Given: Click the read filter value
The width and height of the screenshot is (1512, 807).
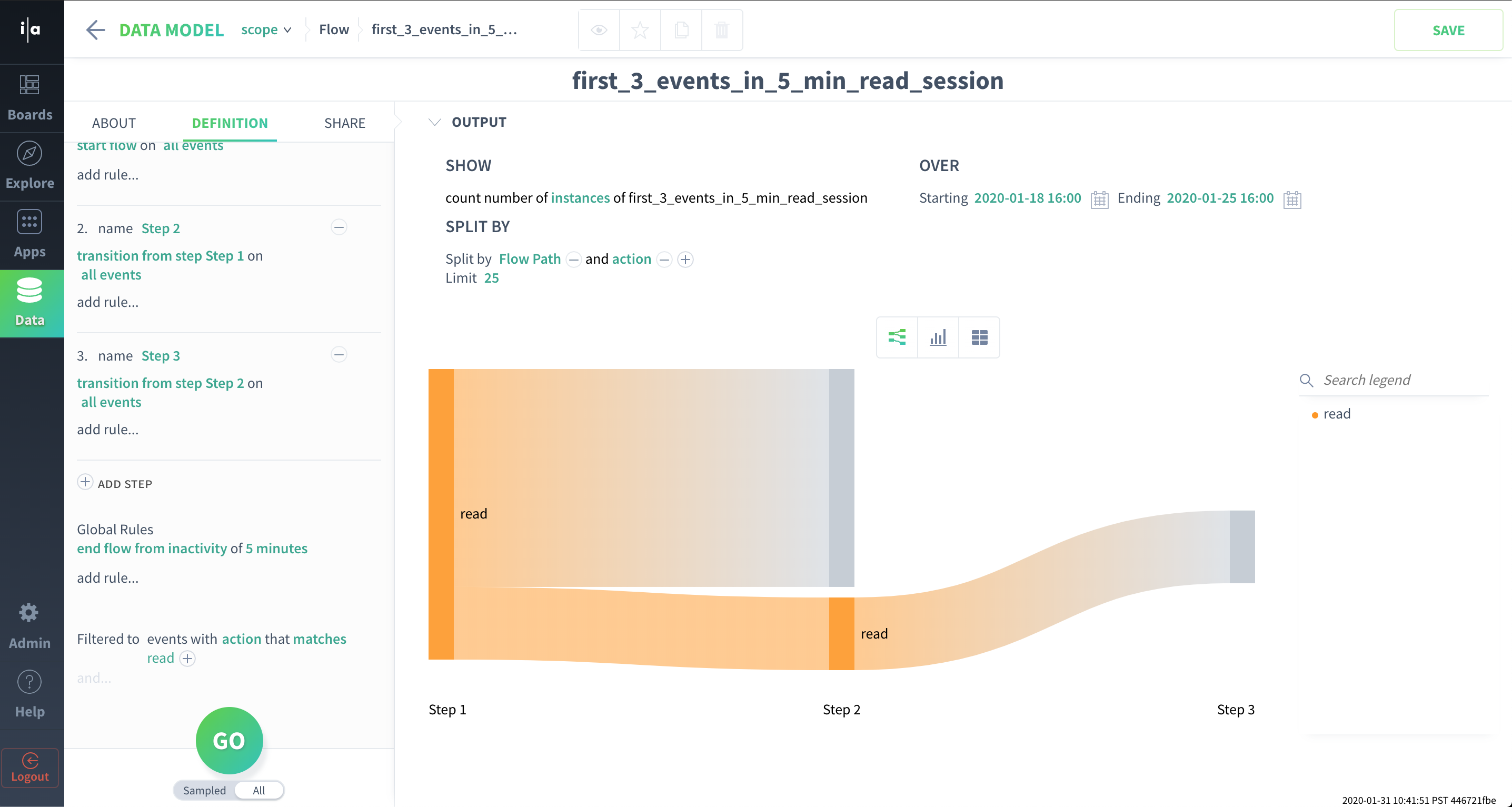Looking at the screenshot, I should tap(160, 658).
